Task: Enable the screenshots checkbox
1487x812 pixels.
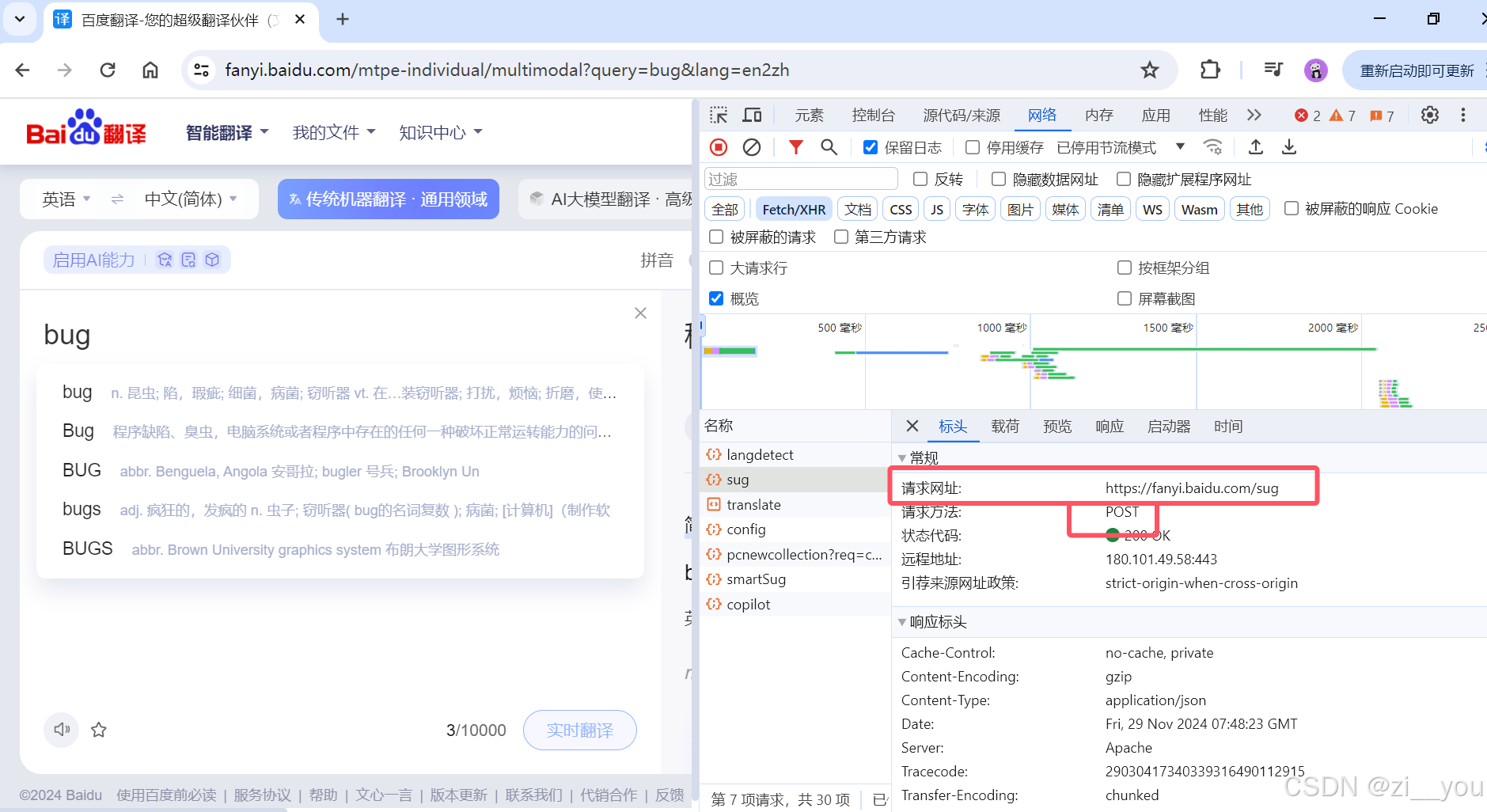Action: point(1125,298)
